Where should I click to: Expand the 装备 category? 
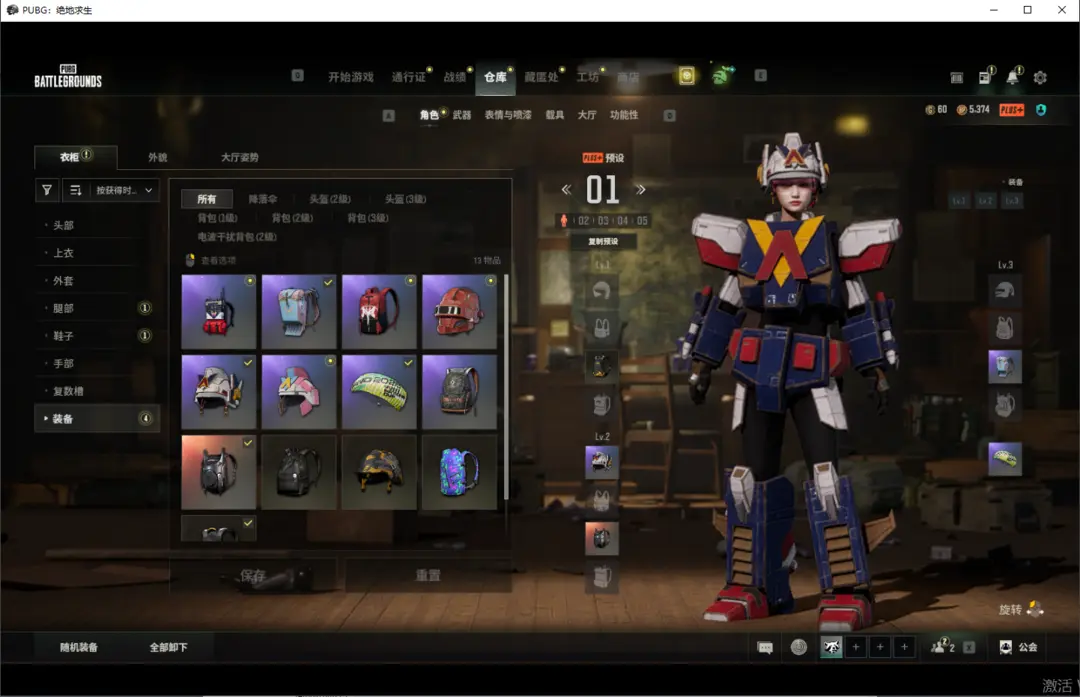click(96, 418)
